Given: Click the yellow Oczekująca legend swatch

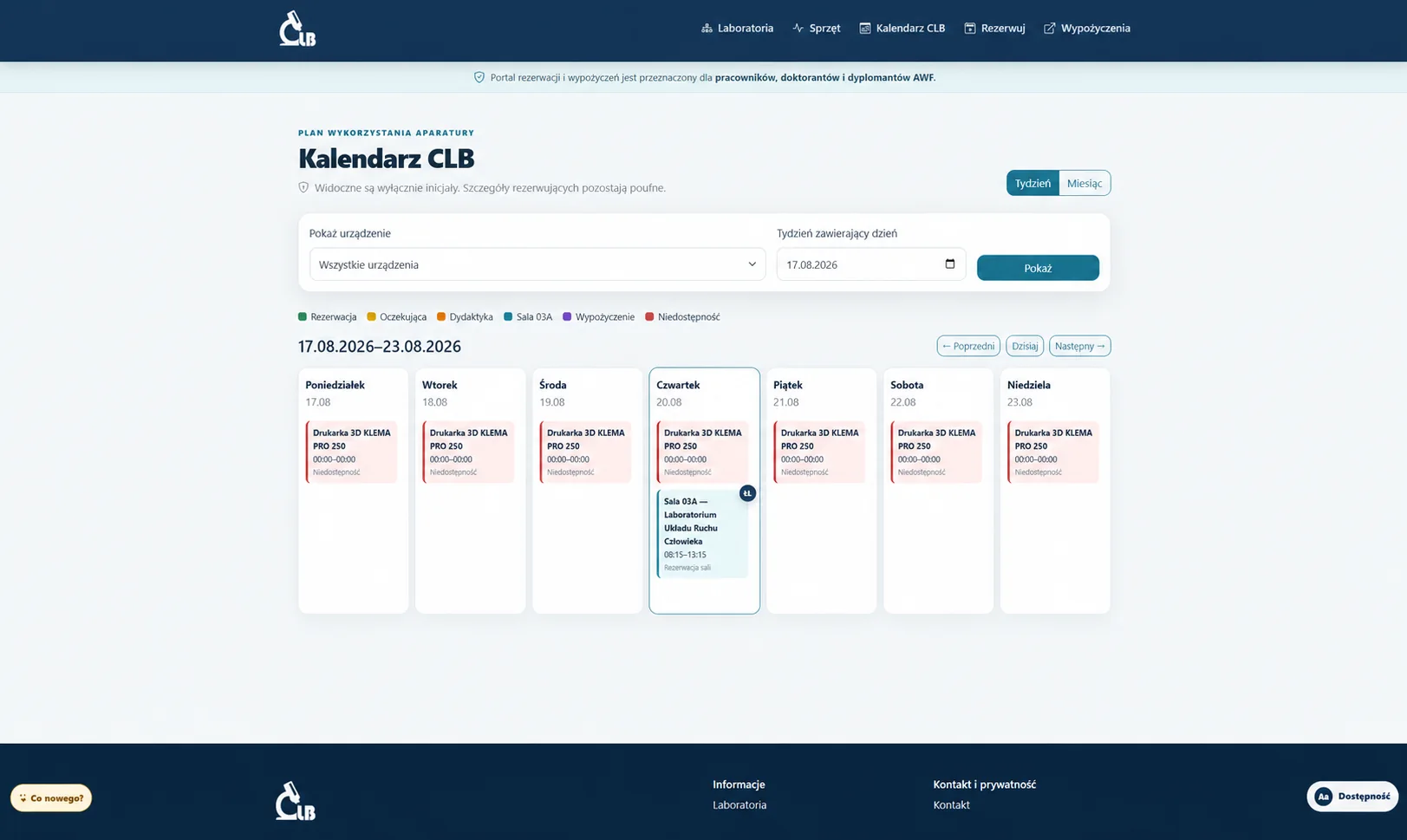Looking at the screenshot, I should [371, 316].
